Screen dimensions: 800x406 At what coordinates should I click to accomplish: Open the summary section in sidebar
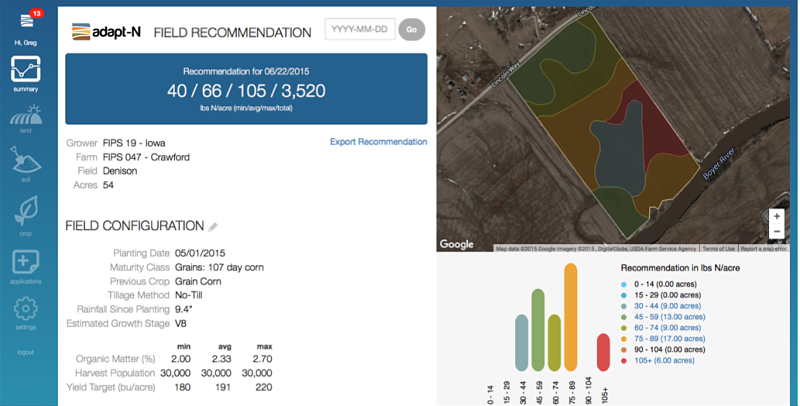click(26, 72)
